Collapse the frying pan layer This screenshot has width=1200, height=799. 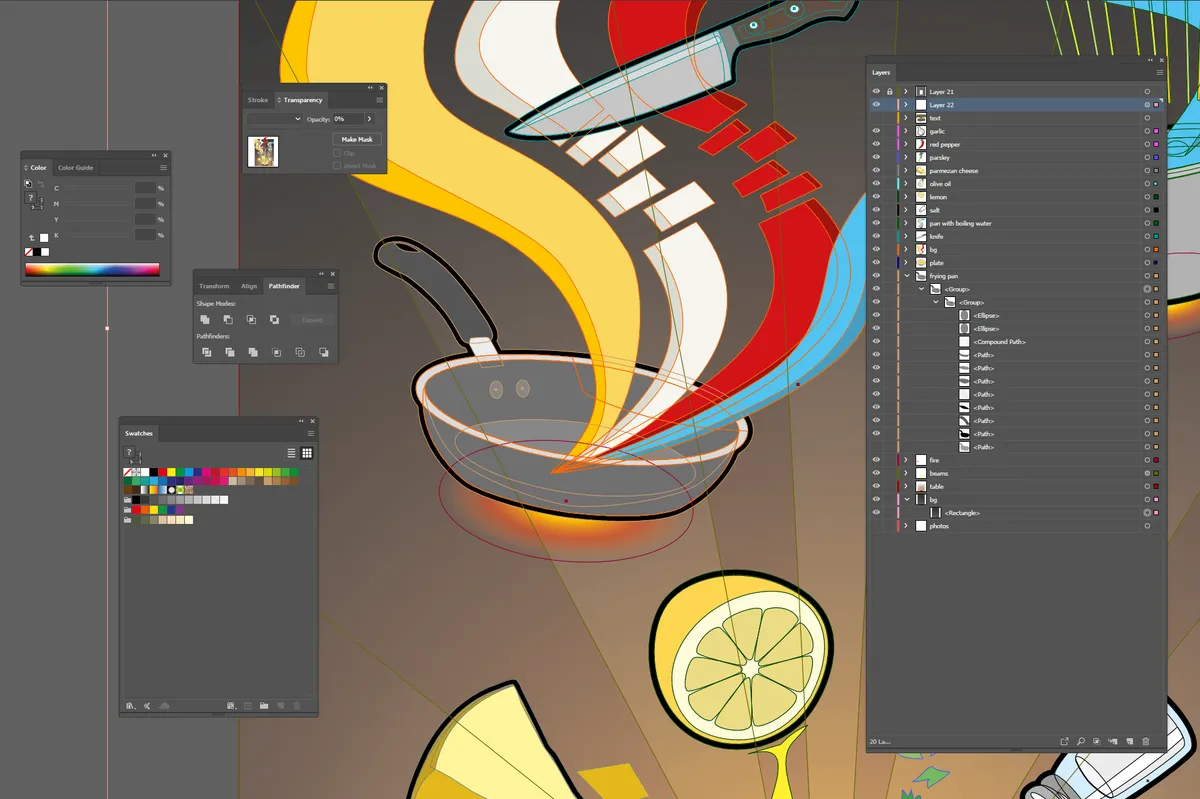906,276
